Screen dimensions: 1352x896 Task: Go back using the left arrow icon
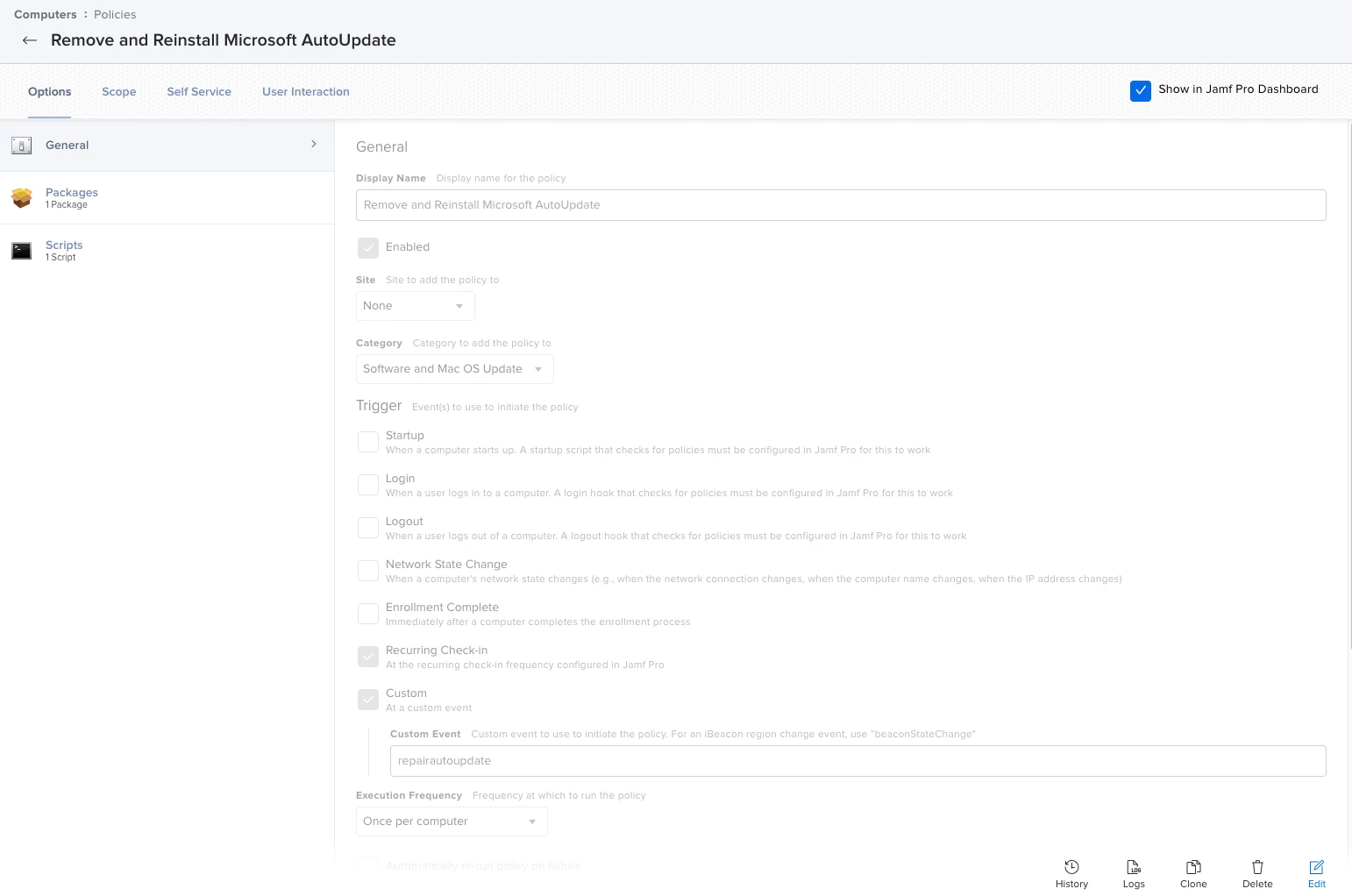point(30,40)
